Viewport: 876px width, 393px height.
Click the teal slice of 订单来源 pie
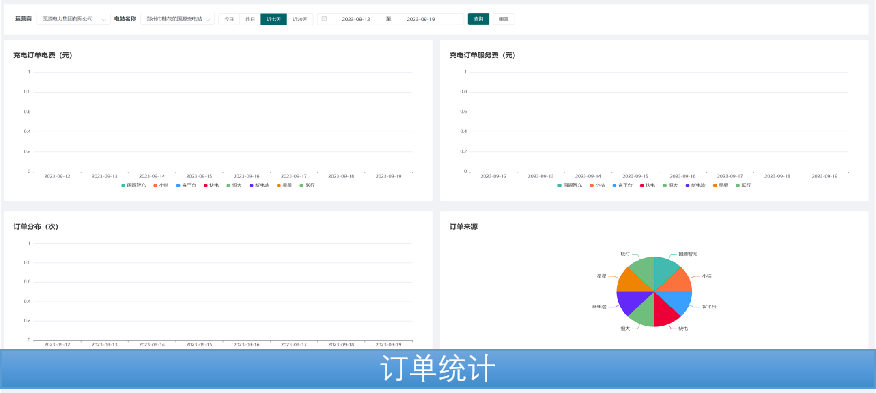[664, 271]
